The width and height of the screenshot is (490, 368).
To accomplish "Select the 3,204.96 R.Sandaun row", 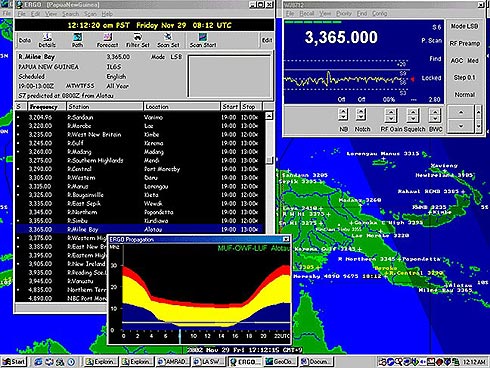I will [140, 117].
